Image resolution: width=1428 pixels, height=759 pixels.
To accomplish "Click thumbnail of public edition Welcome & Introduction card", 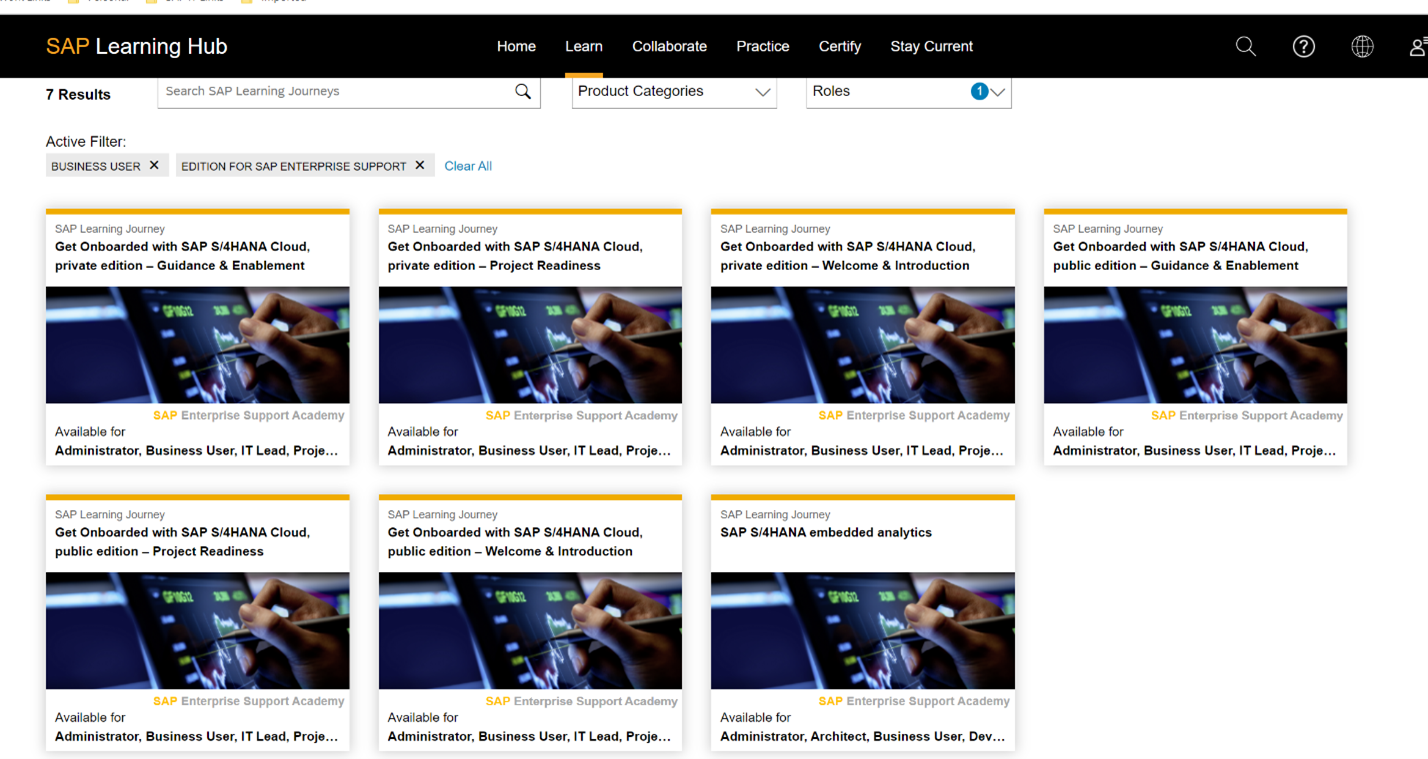I will 530,631.
